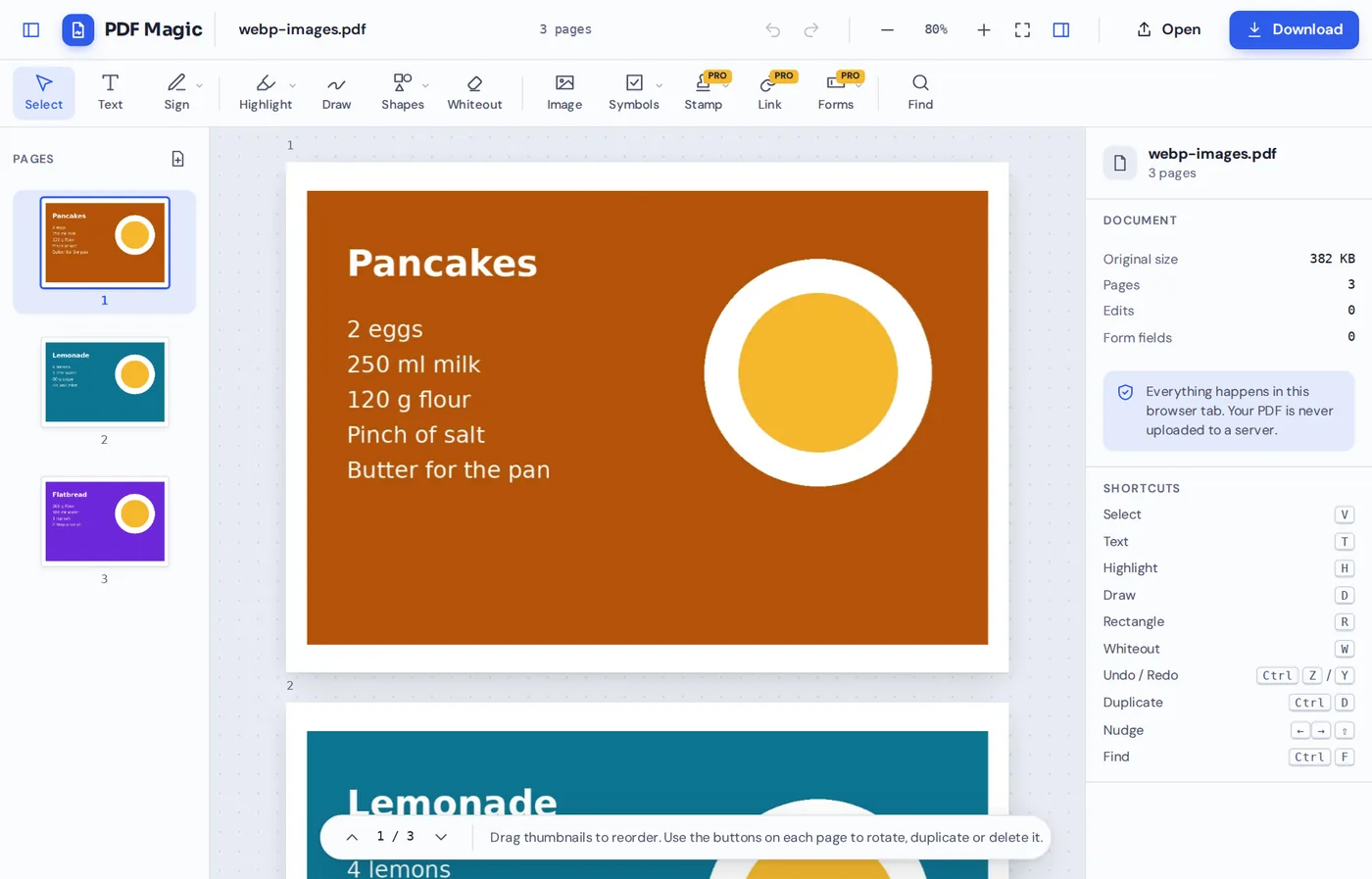This screenshot has height=879, width=1372.
Task: Click the H shortcut key for Highlight
Action: (1345, 568)
